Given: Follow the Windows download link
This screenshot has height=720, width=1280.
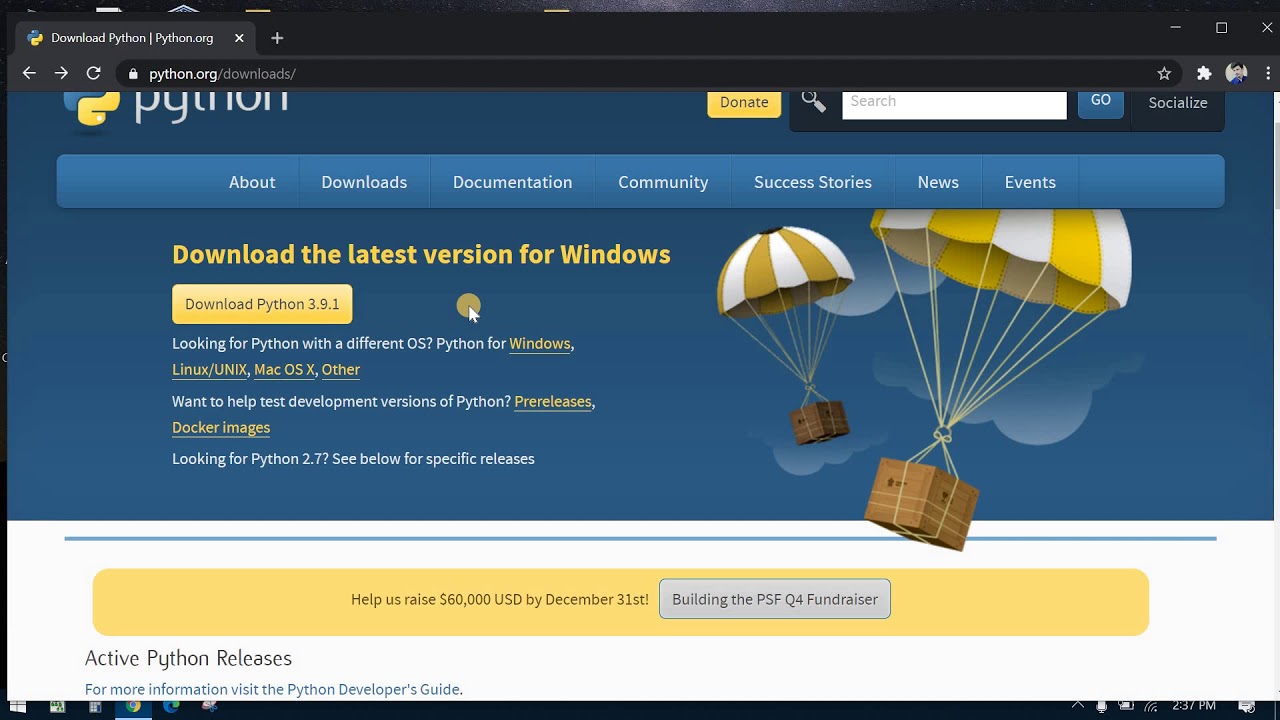Looking at the screenshot, I should coord(540,343).
